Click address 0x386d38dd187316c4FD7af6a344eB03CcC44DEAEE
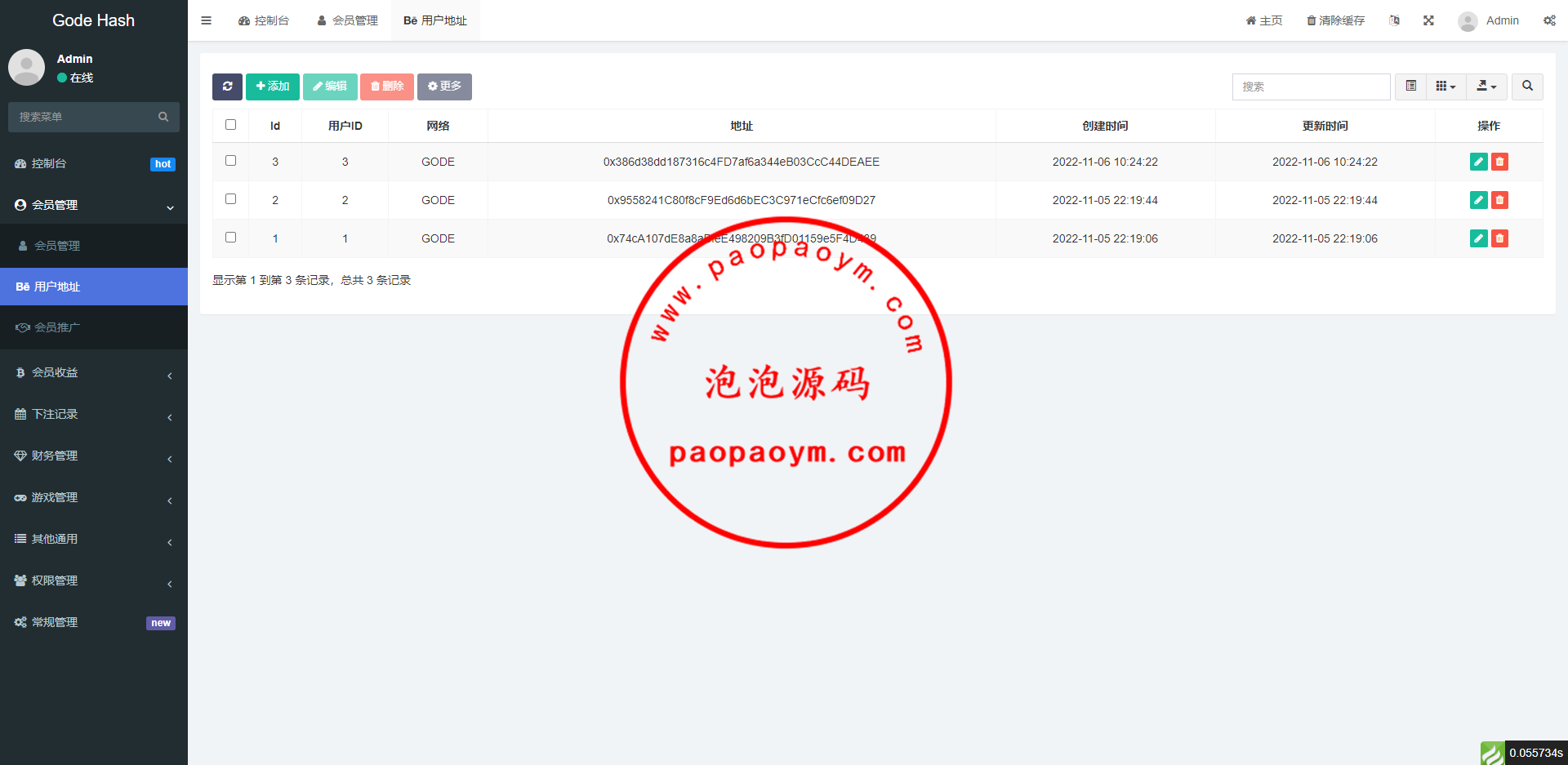 pos(742,162)
